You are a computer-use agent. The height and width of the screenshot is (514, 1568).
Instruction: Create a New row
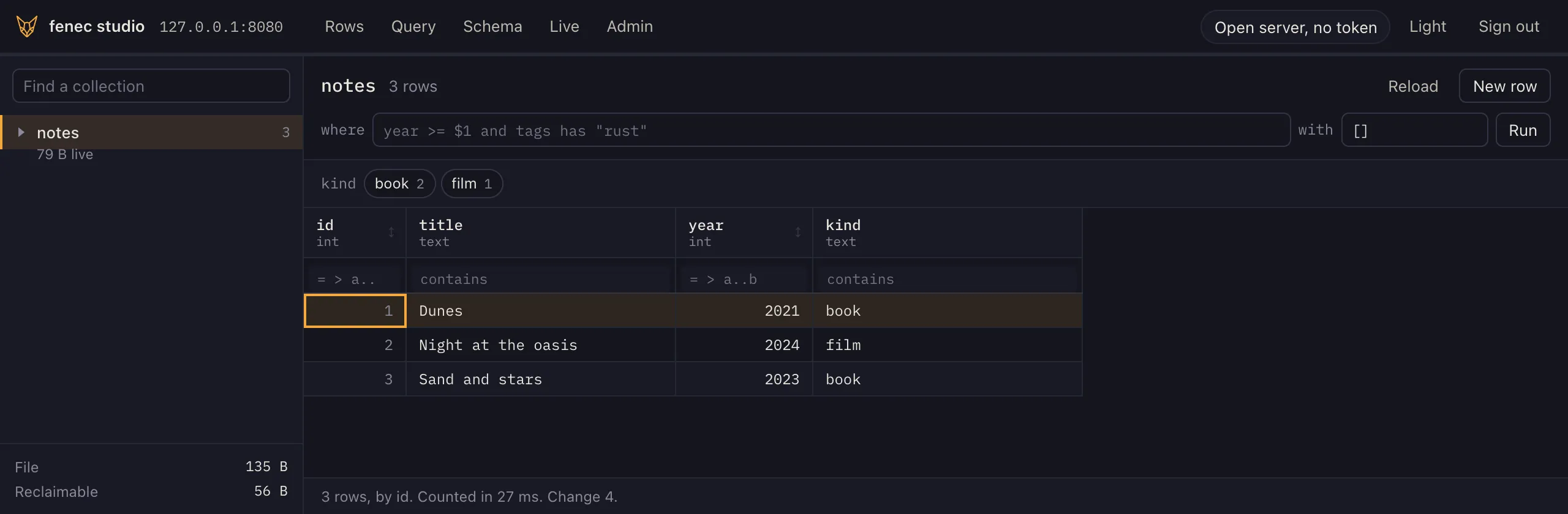coord(1504,86)
